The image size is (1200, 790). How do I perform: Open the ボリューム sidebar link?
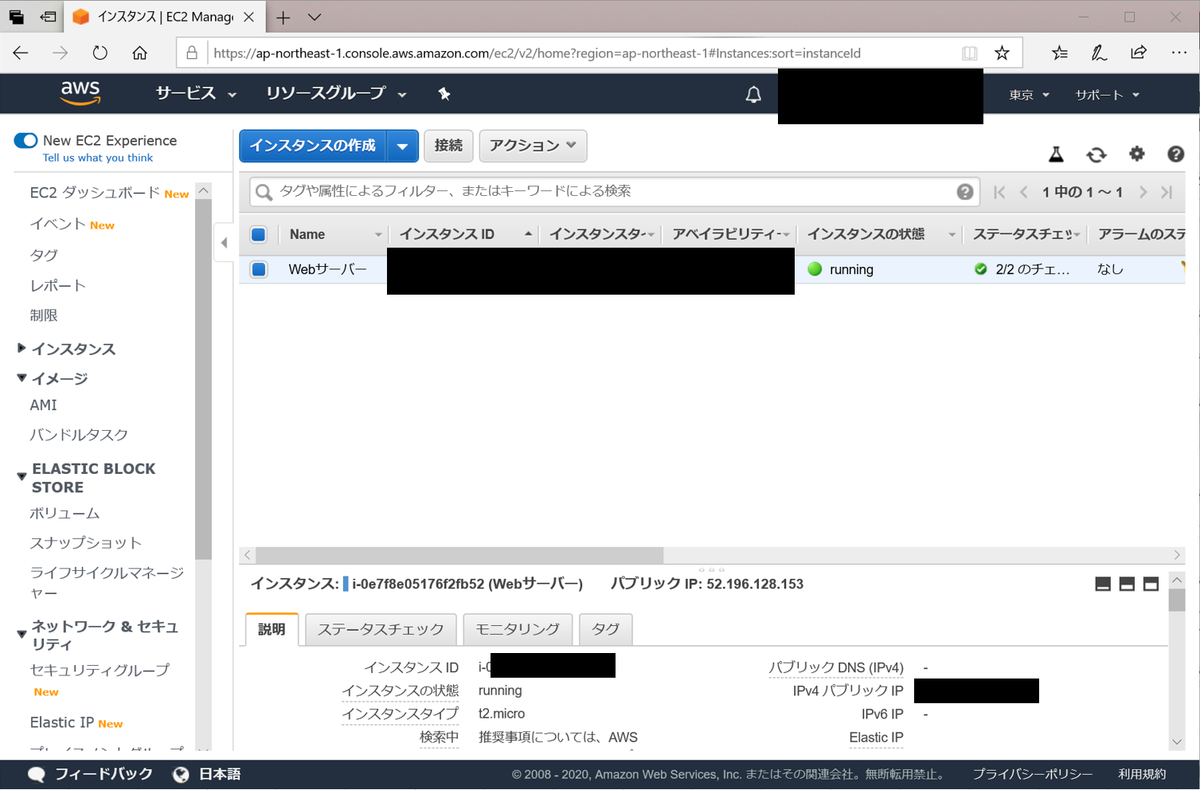tap(65, 513)
